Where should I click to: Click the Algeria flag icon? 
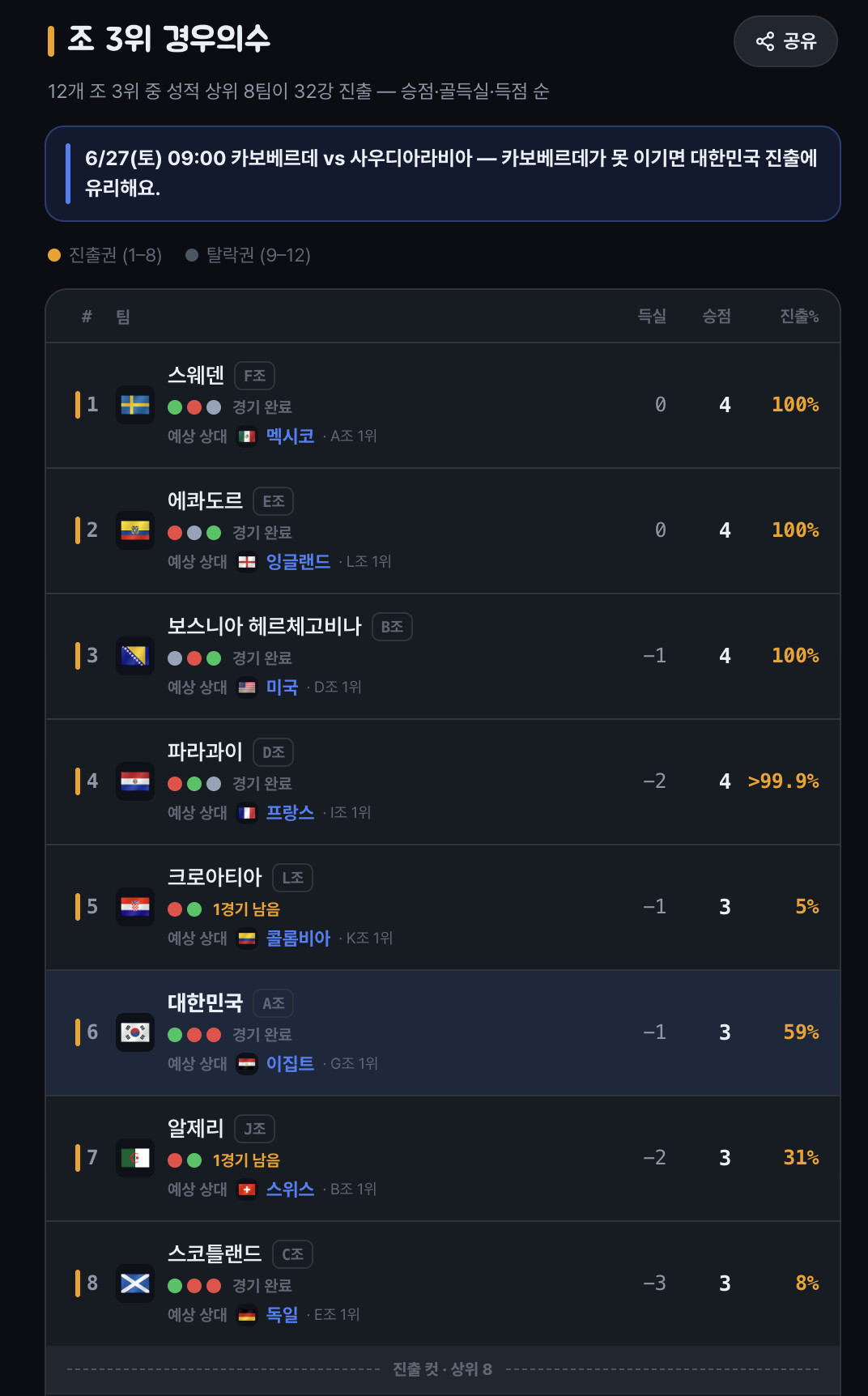[135, 1158]
